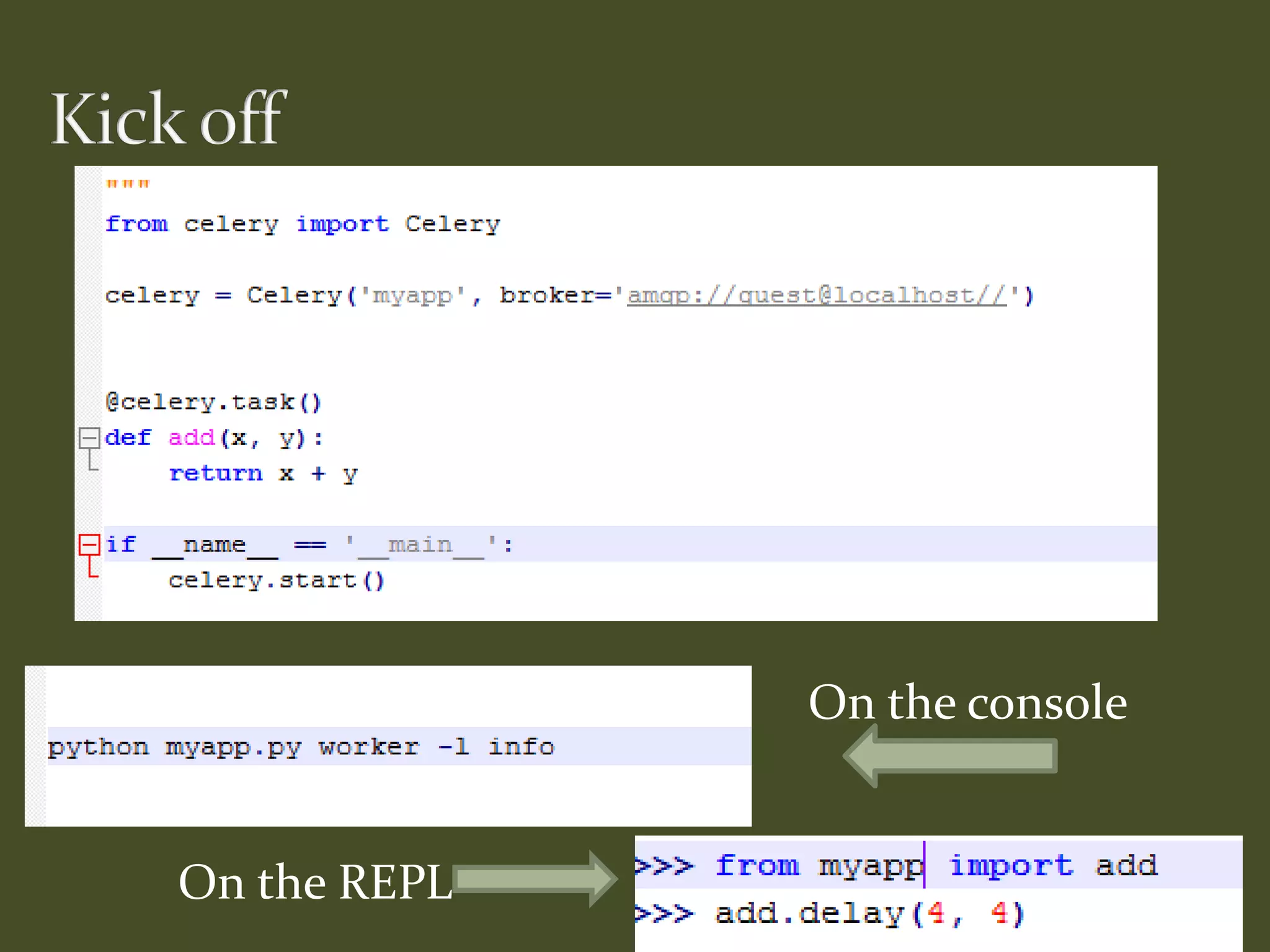
Task: Click the 'celery.start()' line
Action: 277,581
